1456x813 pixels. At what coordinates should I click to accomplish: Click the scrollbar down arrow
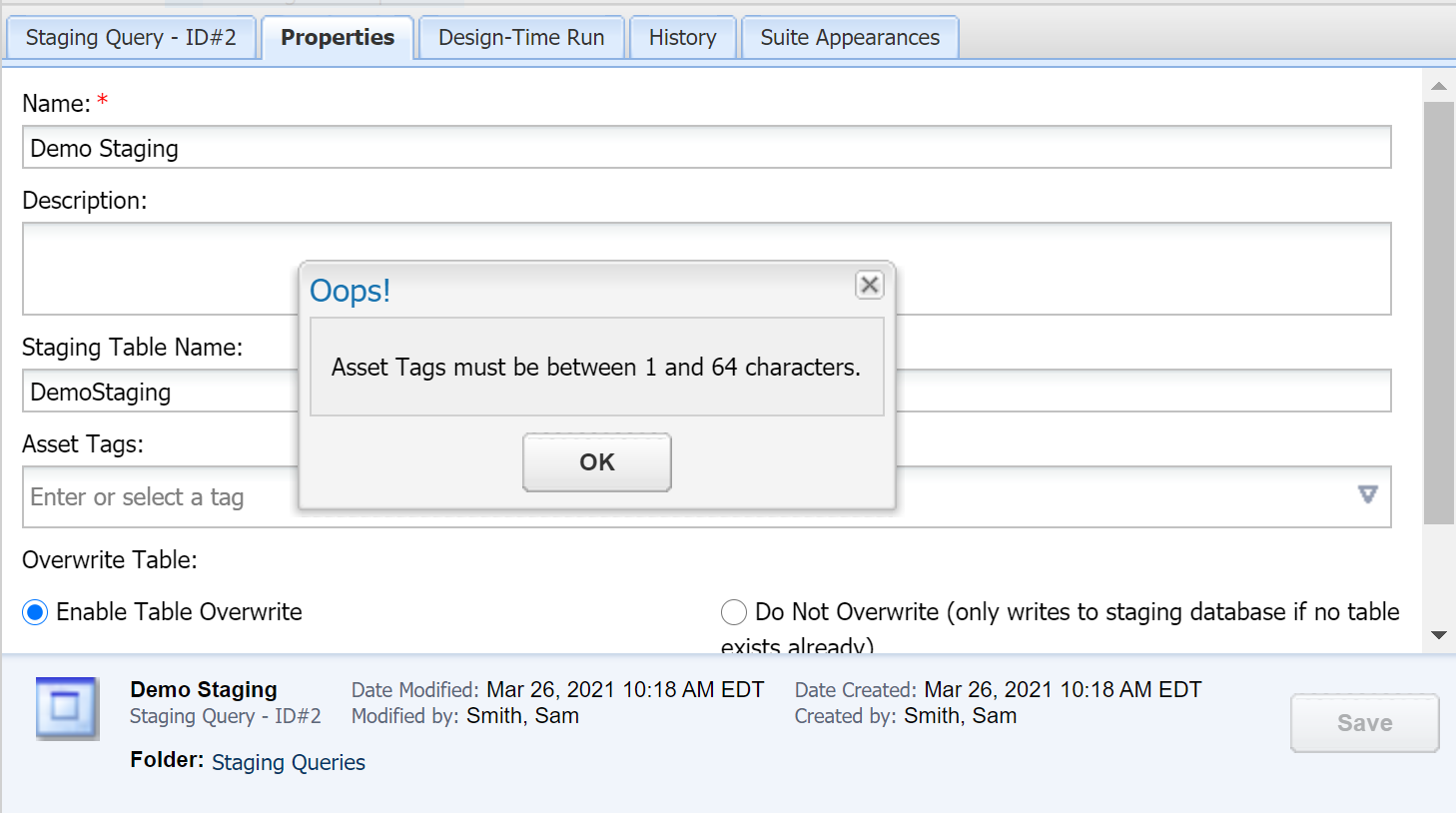pos(1439,635)
